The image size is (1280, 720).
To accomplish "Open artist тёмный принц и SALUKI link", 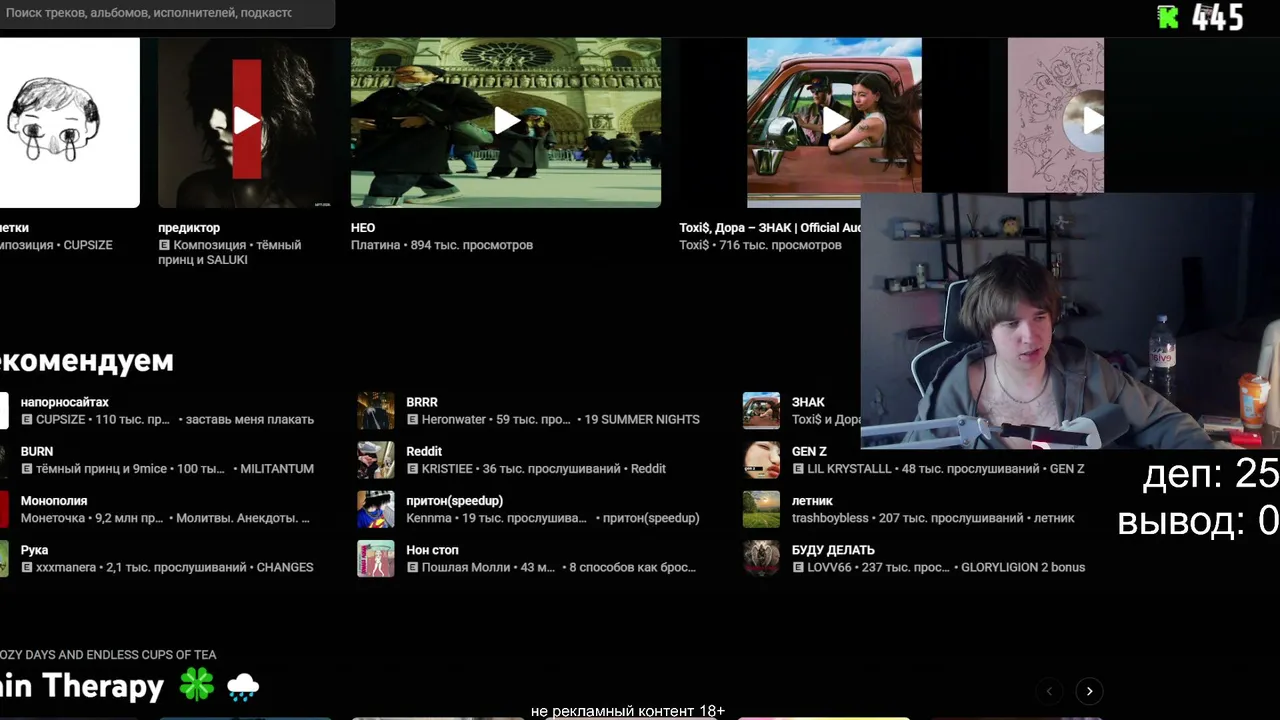I will click(x=229, y=252).
